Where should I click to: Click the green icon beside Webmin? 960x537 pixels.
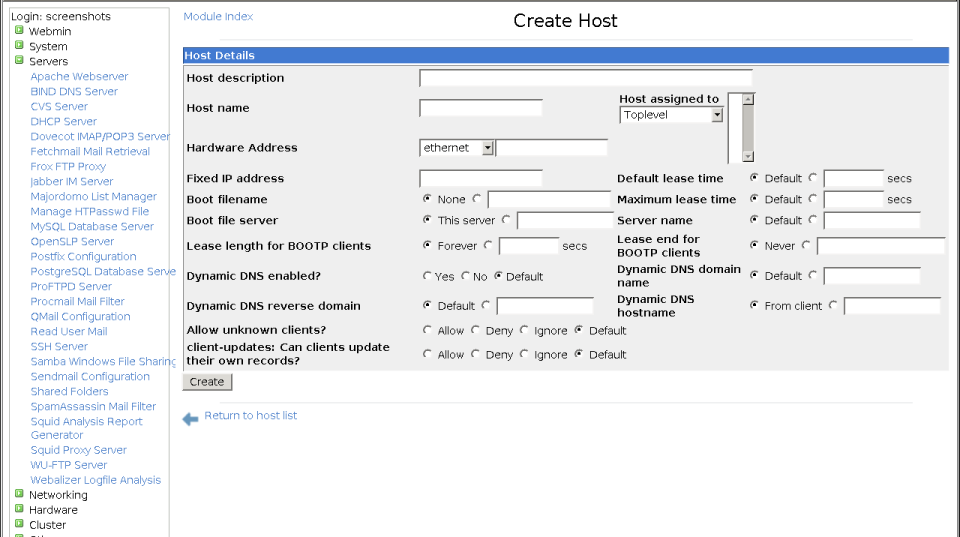point(19,30)
